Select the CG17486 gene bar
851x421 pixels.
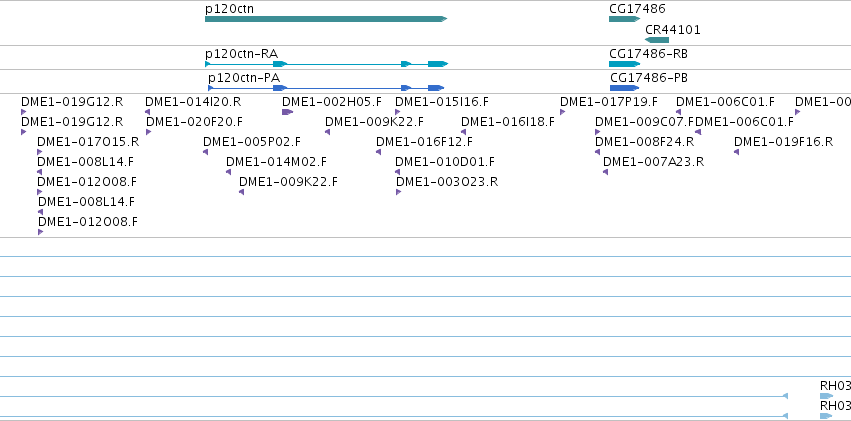(x=624, y=19)
